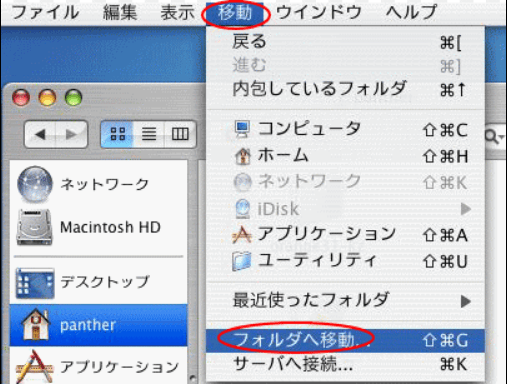Open the ヘルプ menu
This screenshot has height=384, width=507.
pyautogui.click(x=411, y=13)
